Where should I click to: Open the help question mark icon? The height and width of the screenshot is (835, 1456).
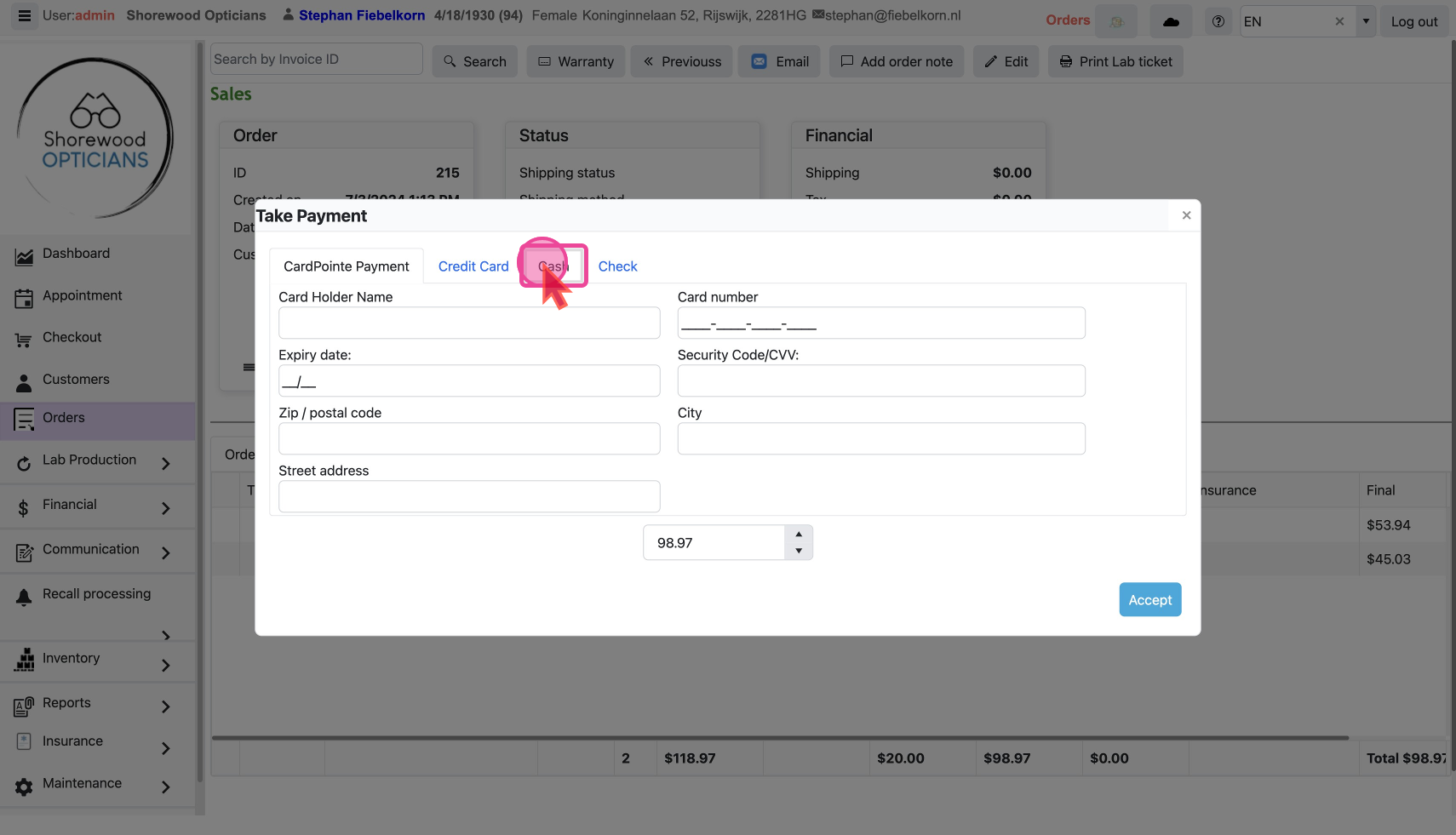click(x=1218, y=21)
